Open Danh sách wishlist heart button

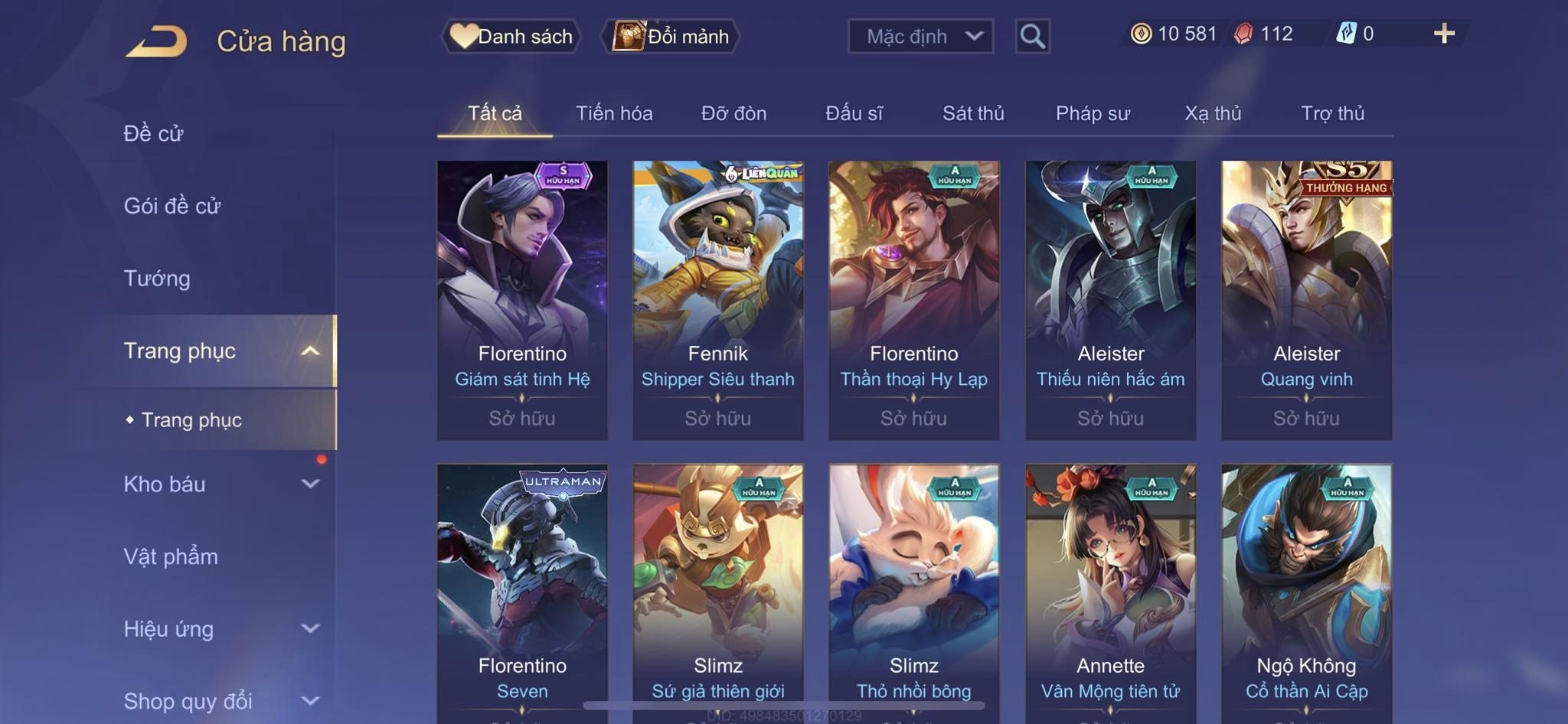click(511, 36)
